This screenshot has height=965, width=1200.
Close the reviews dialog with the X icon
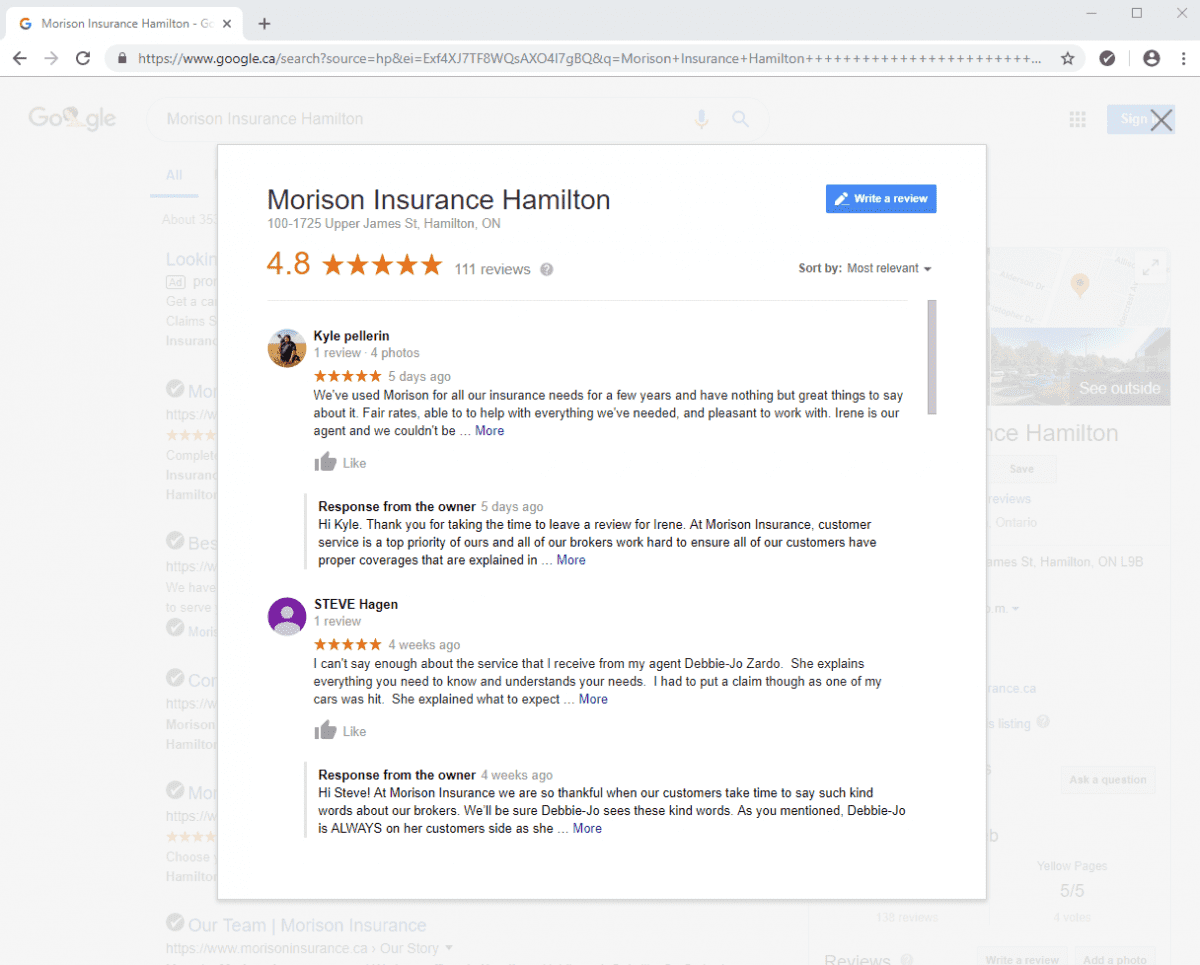pyautogui.click(x=1161, y=121)
